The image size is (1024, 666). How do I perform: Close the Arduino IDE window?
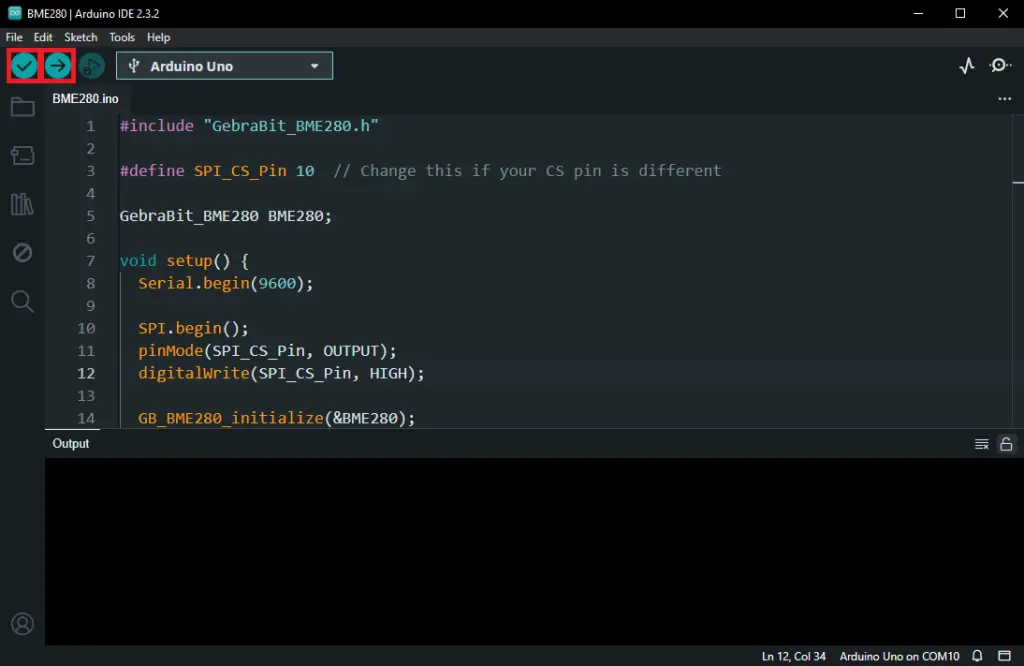(1002, 13)
